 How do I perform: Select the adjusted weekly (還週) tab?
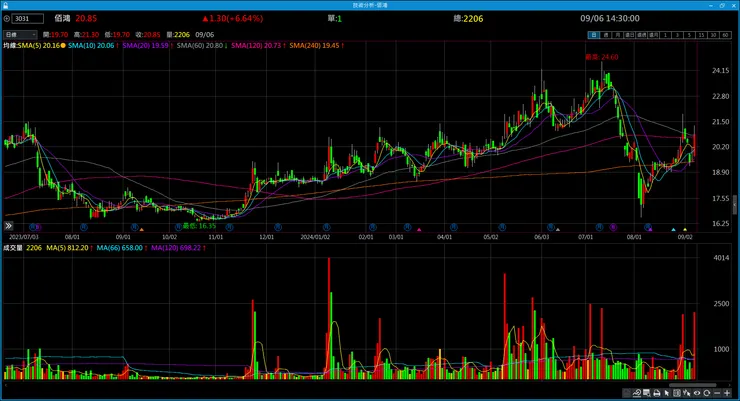coord(641,35)
